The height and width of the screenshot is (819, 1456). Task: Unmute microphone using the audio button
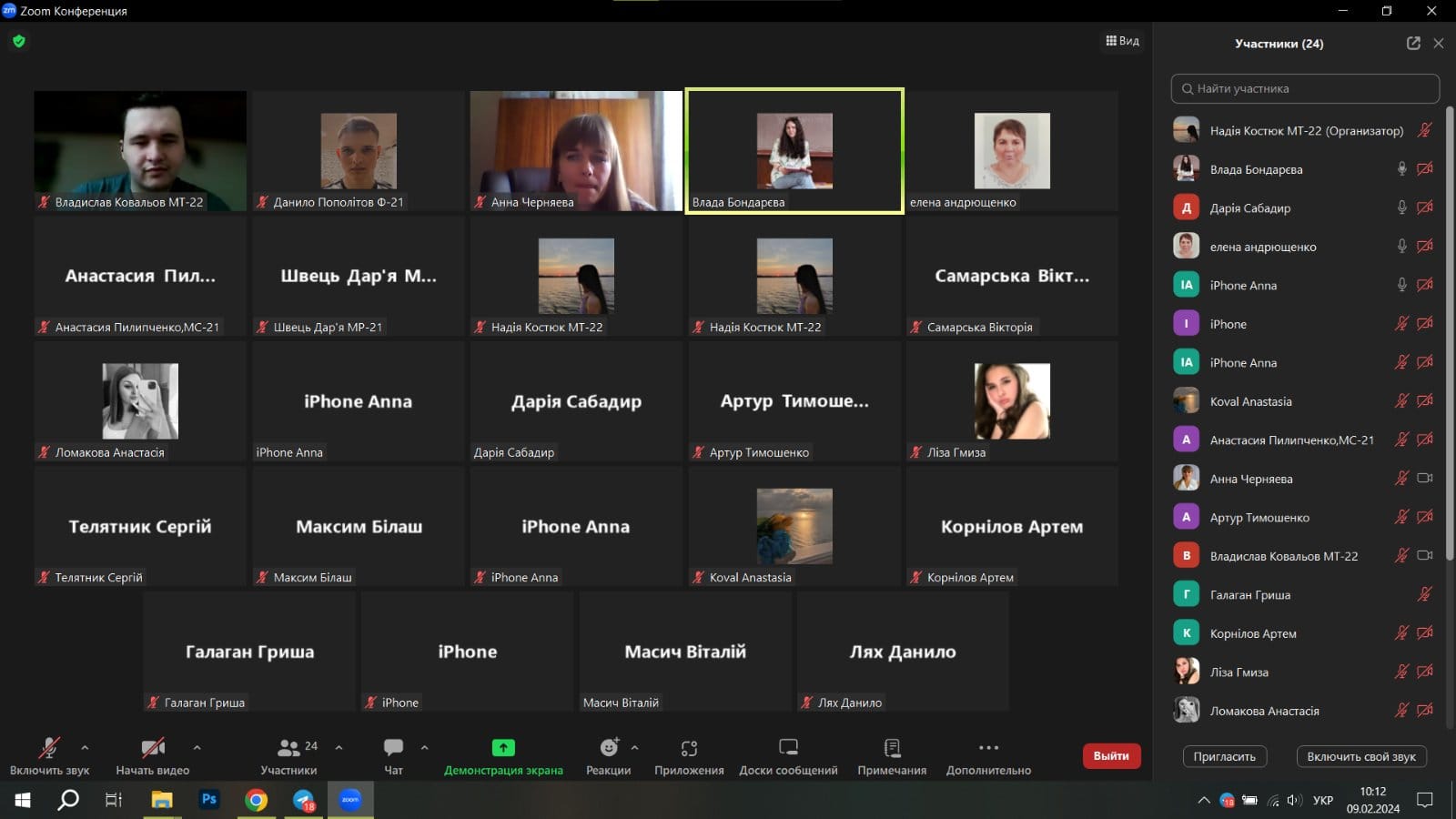pos(49,748)
